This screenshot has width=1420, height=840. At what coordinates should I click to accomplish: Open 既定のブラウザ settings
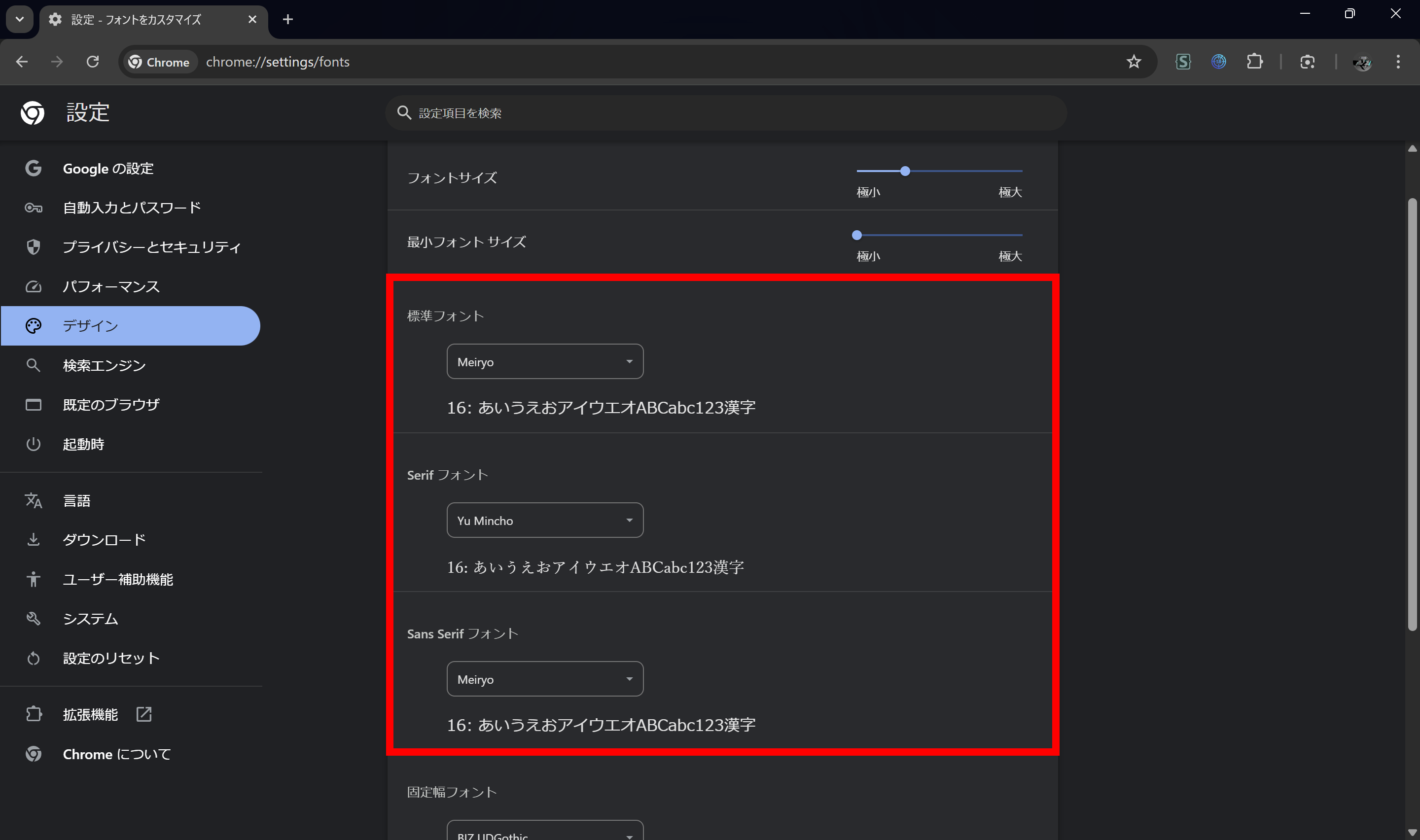131,405
